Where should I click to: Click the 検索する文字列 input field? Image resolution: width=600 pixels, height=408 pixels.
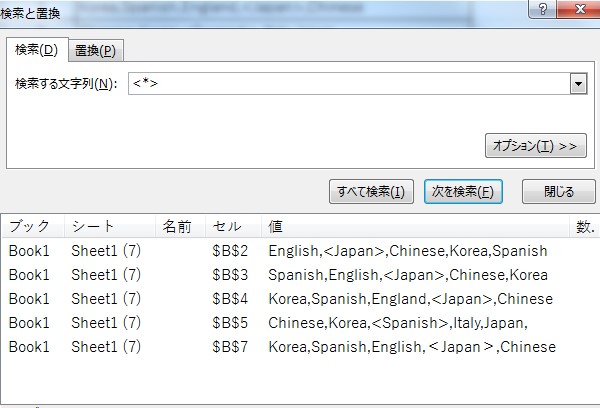click(347, 84)
